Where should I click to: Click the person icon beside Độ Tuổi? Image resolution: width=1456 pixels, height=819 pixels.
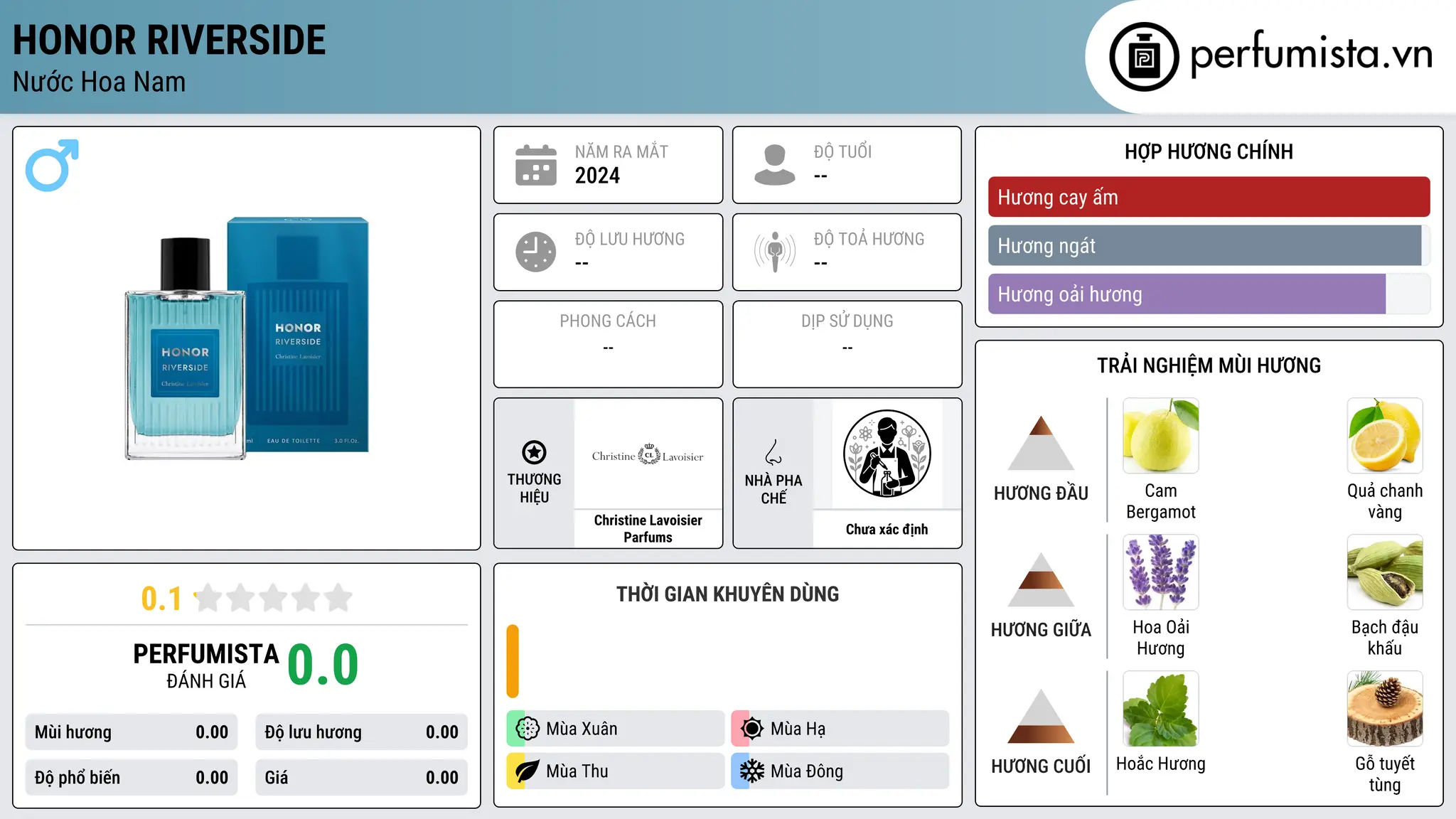pos(775,165)
